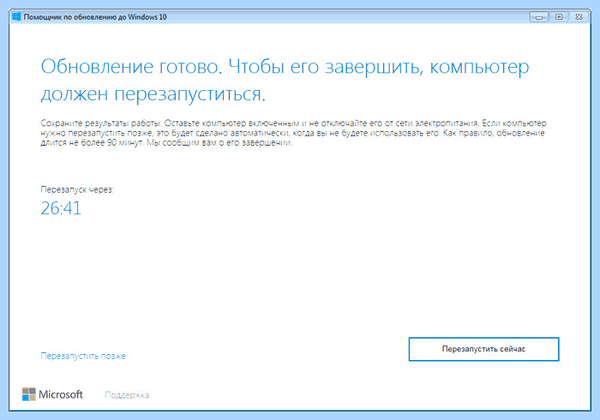Viewport: 600px width, 420px height.
Task: Click the "Перезапустить сейчас" button
Action: [x=484, y=349]
